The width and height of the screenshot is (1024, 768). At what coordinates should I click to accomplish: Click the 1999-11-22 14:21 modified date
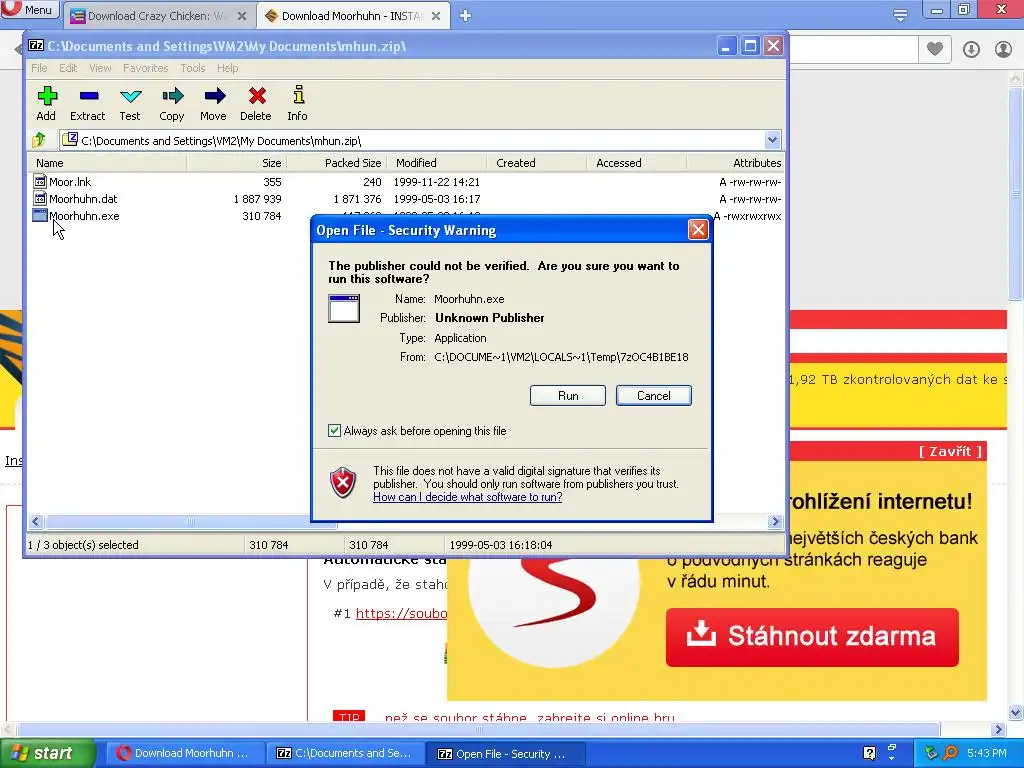click(x=436, y=182)
